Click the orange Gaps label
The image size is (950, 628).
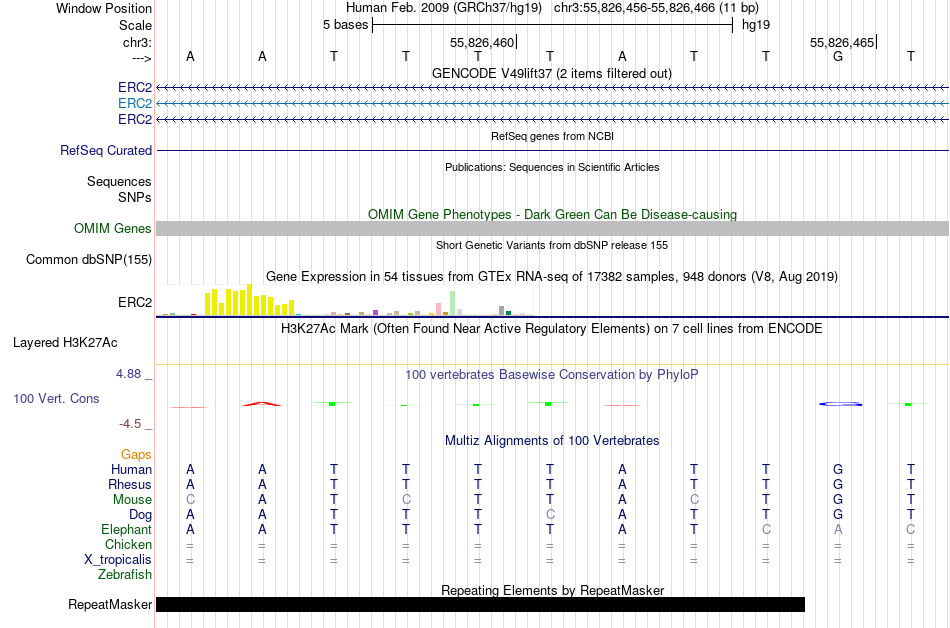[136, 454]
